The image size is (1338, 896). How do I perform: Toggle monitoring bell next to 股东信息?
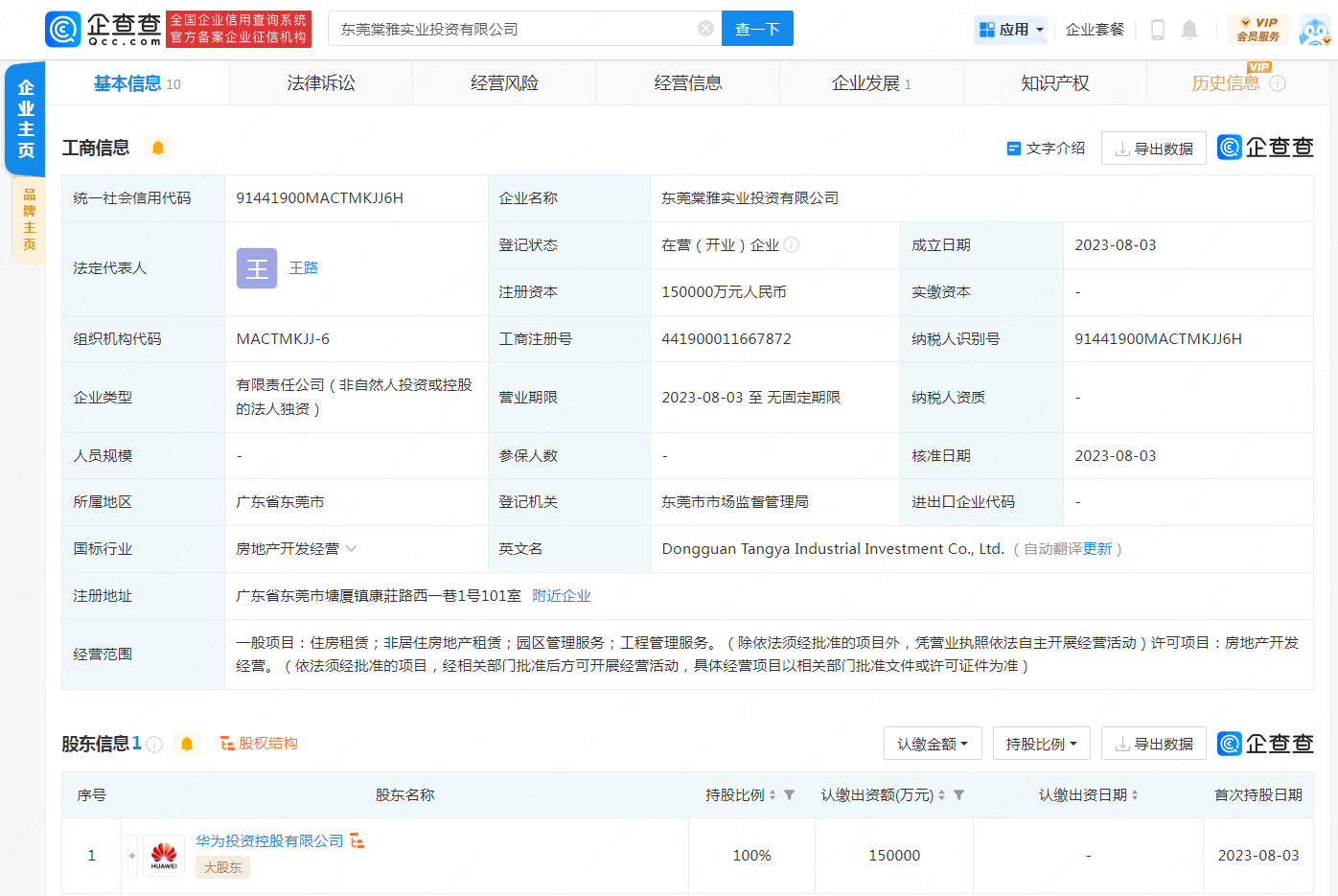187,744
